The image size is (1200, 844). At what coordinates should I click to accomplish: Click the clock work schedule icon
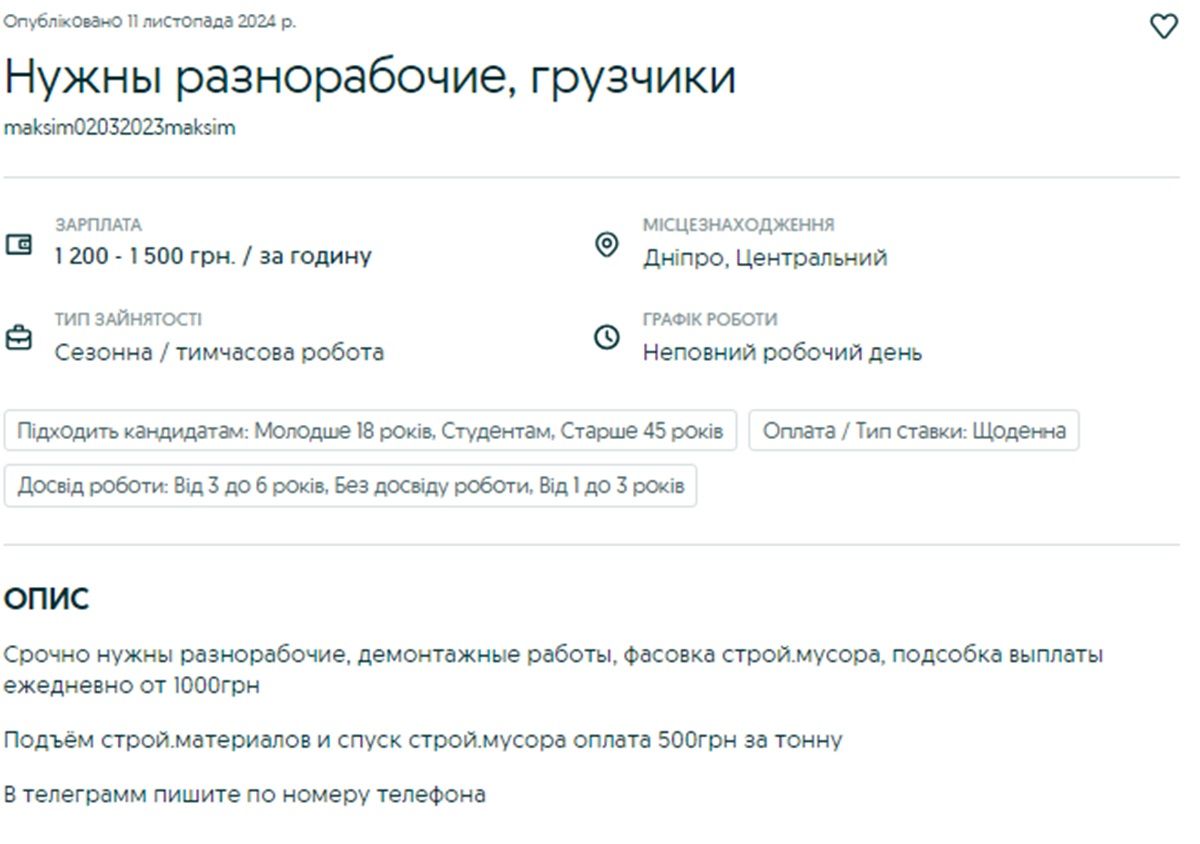606,338
